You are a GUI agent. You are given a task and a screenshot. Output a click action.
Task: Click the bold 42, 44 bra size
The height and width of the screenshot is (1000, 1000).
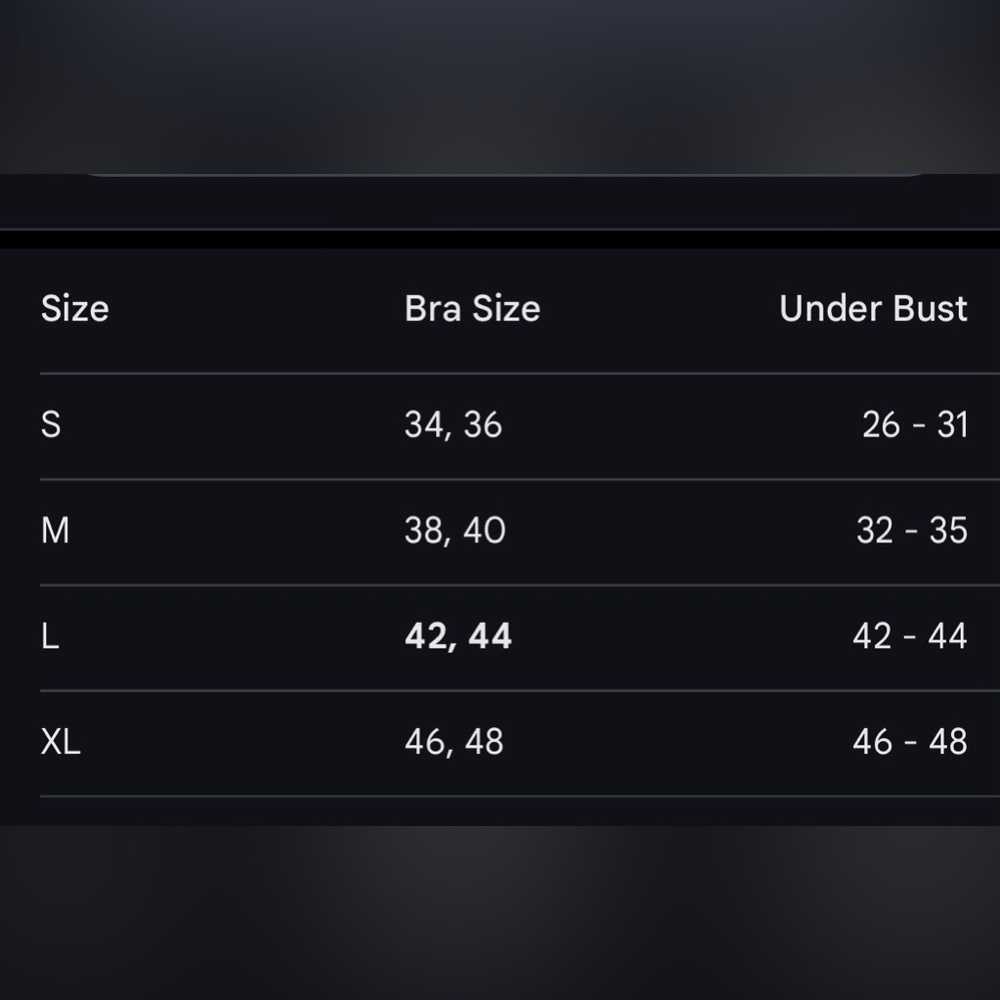click(458, 637)
